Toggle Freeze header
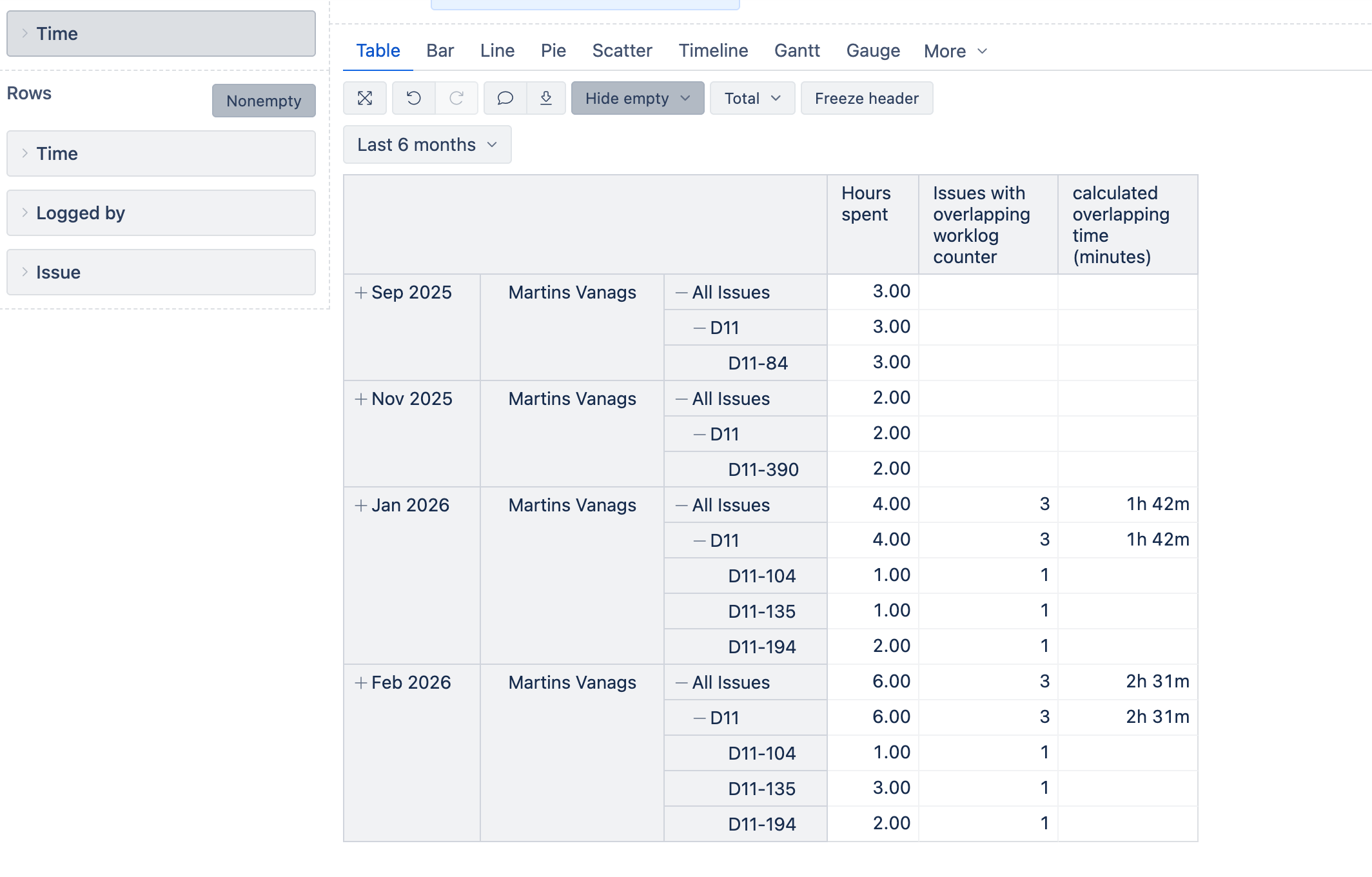 pos(867,98)
